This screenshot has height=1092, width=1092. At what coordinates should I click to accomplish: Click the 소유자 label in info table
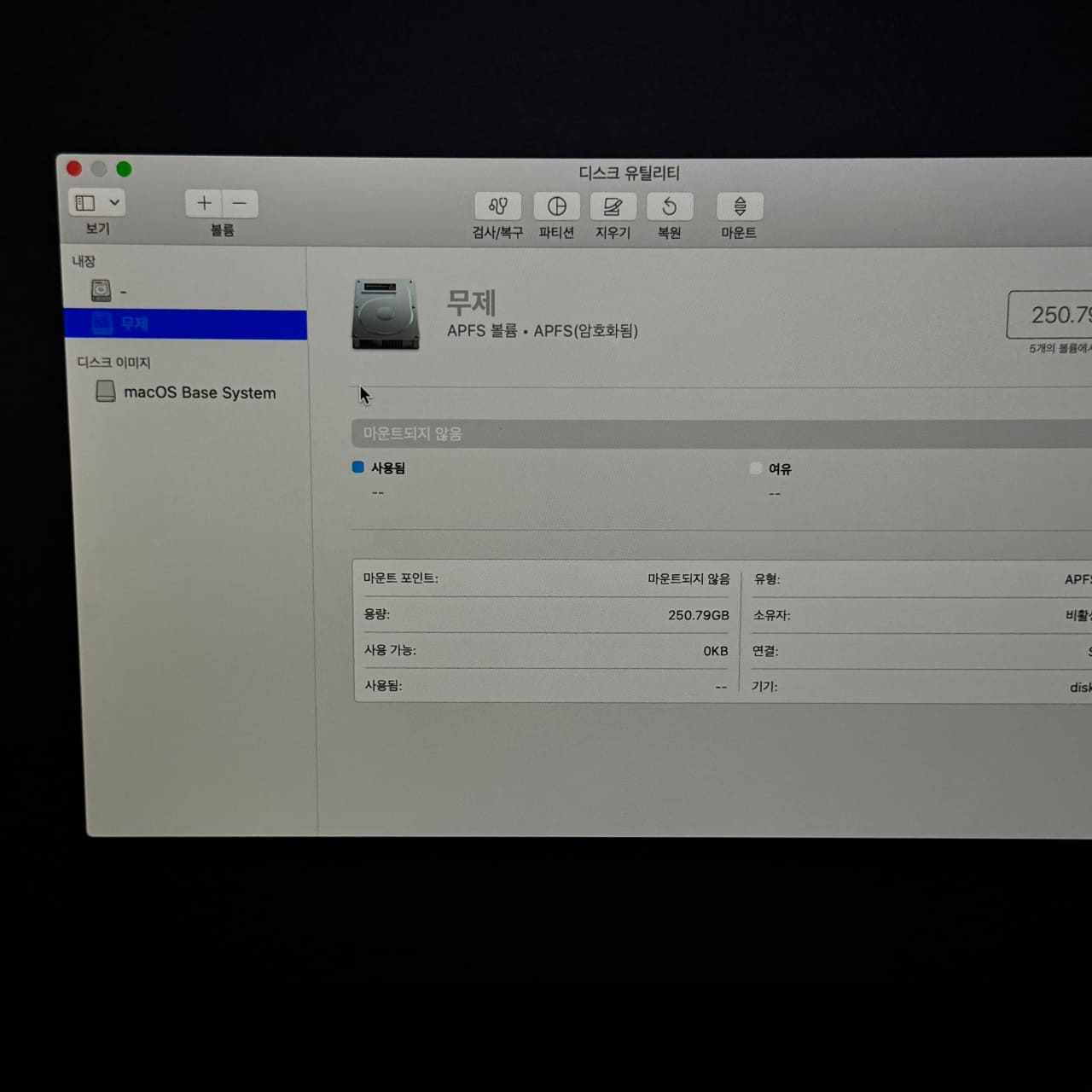(x=772, y=615)
